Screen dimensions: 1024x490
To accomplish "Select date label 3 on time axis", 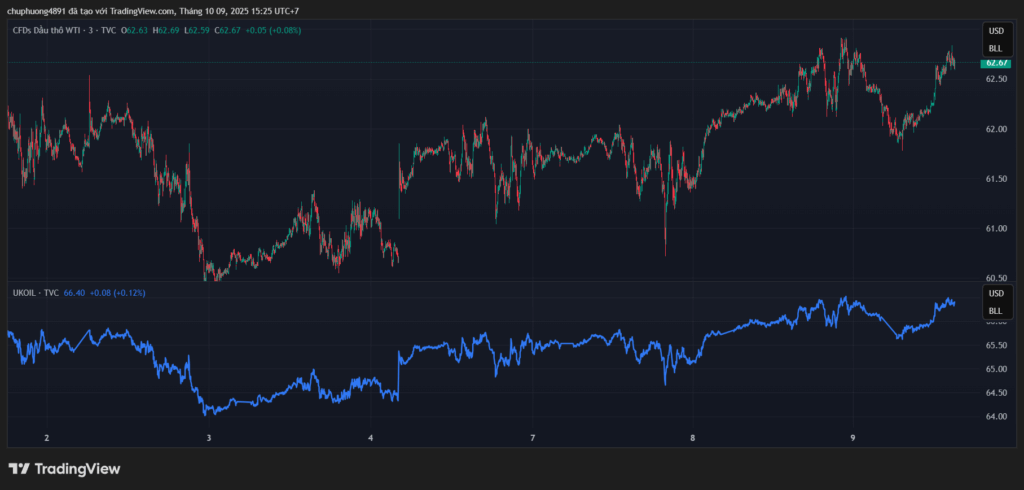I will tap(209, 438).
